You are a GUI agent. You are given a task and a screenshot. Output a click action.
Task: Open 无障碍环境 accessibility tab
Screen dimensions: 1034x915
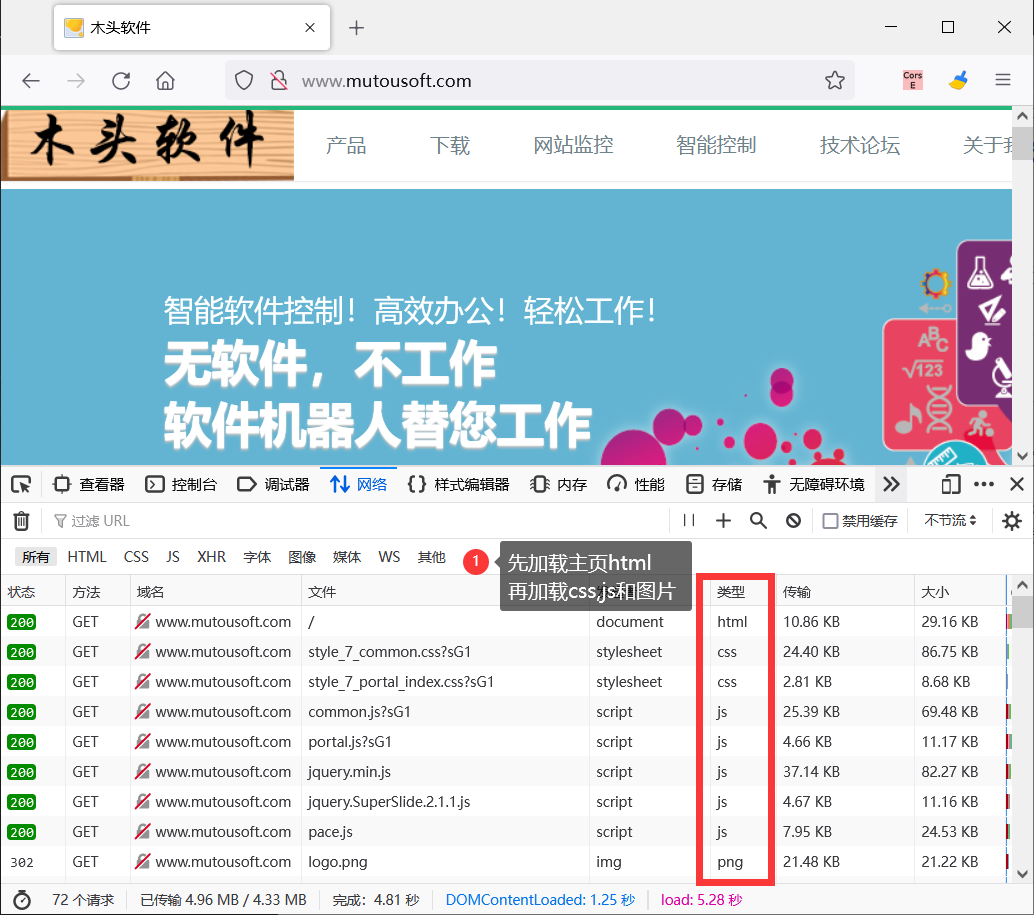814,485
